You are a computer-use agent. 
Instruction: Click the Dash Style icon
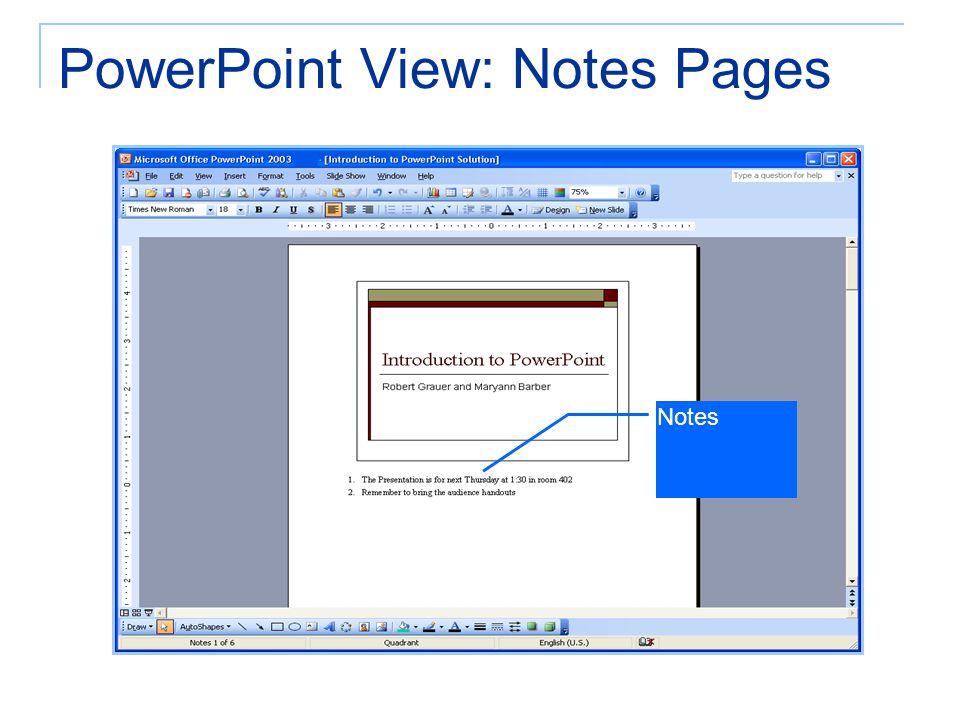tap(497, 626)
